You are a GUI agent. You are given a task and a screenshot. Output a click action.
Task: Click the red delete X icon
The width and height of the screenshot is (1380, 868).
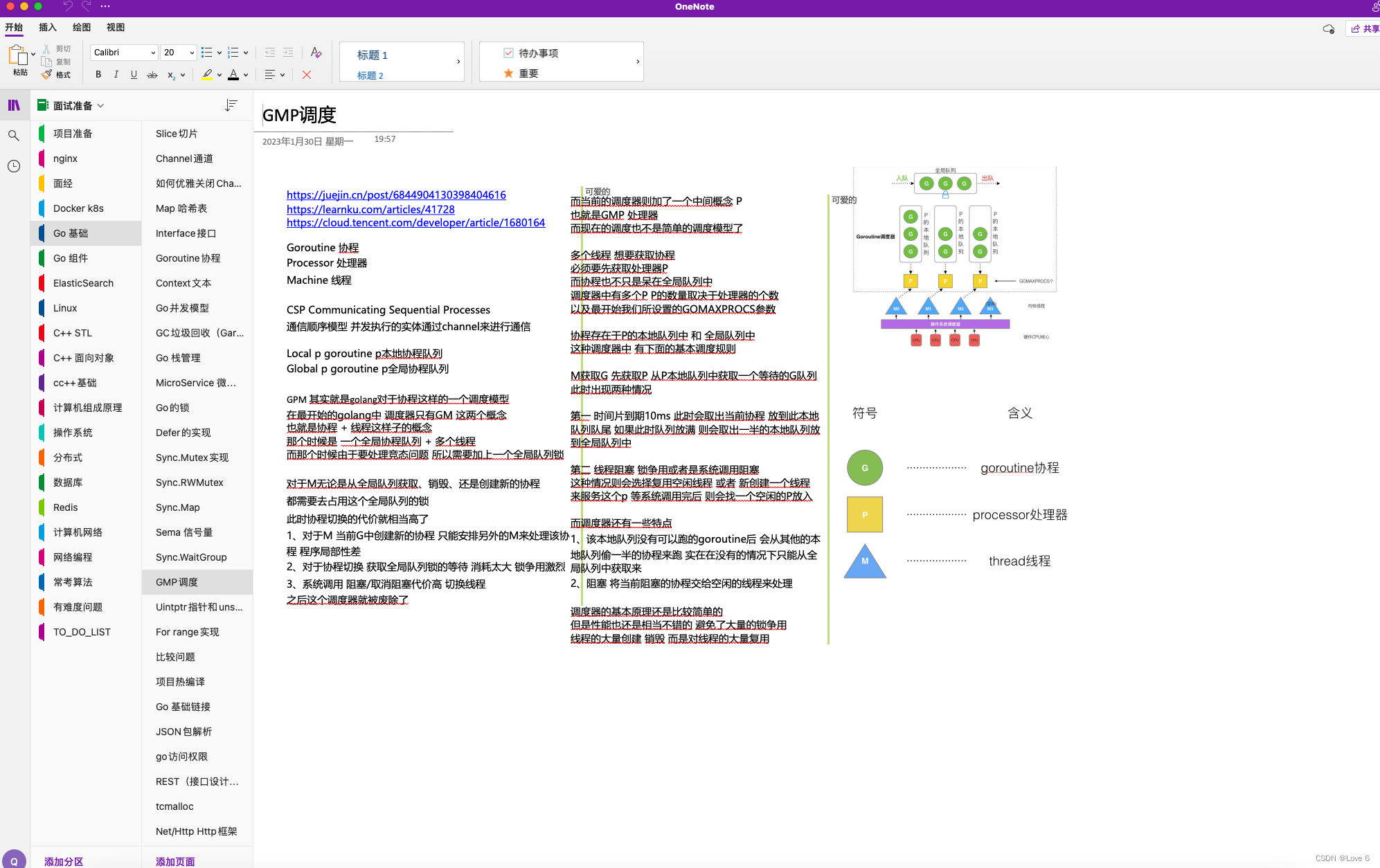307,75
